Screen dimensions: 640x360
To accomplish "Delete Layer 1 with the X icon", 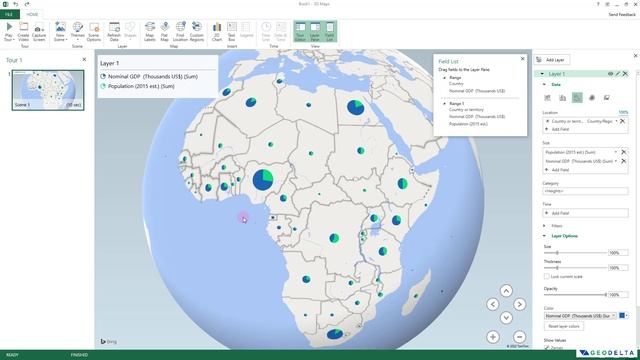I will tap(625, 74).
